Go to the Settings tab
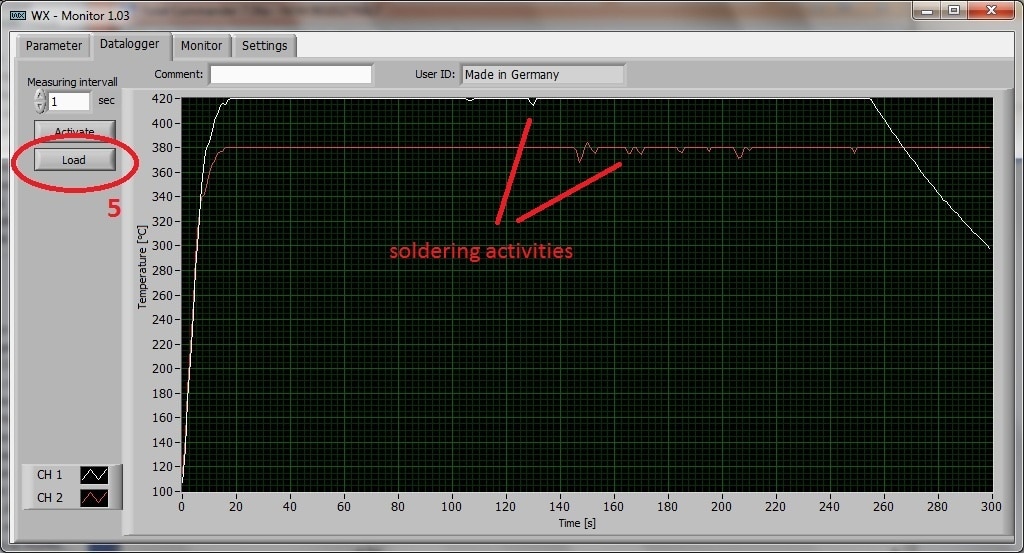The width and height of the screenshot is (1024, 554). [x=264, y=46]
